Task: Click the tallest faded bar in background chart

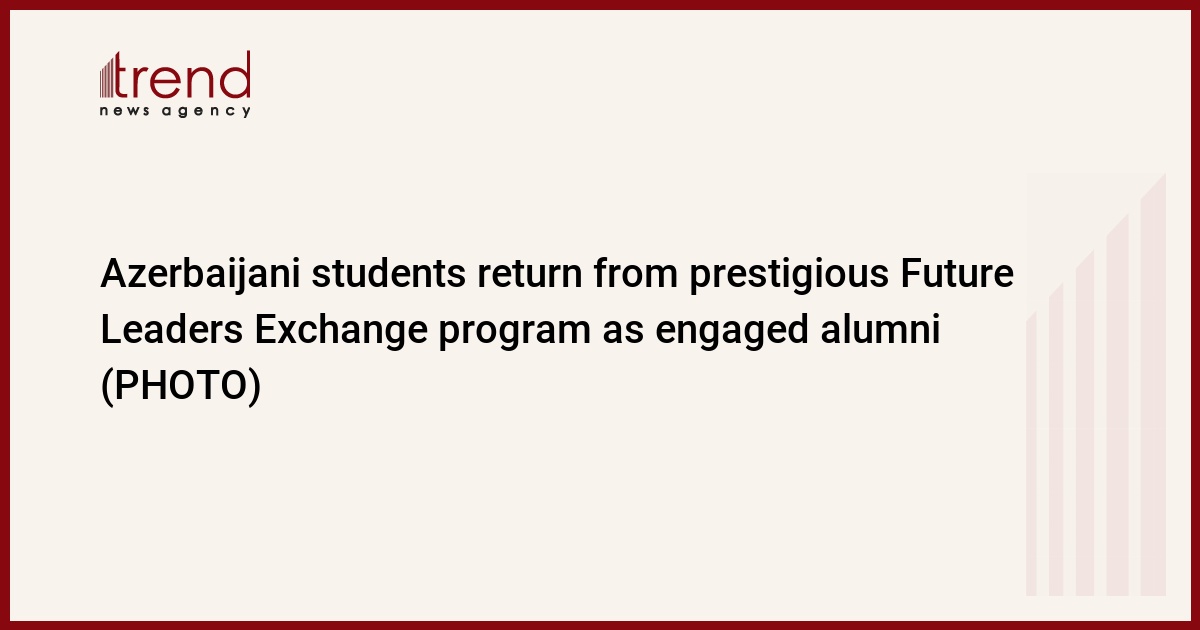Action: pos(1154,384)
